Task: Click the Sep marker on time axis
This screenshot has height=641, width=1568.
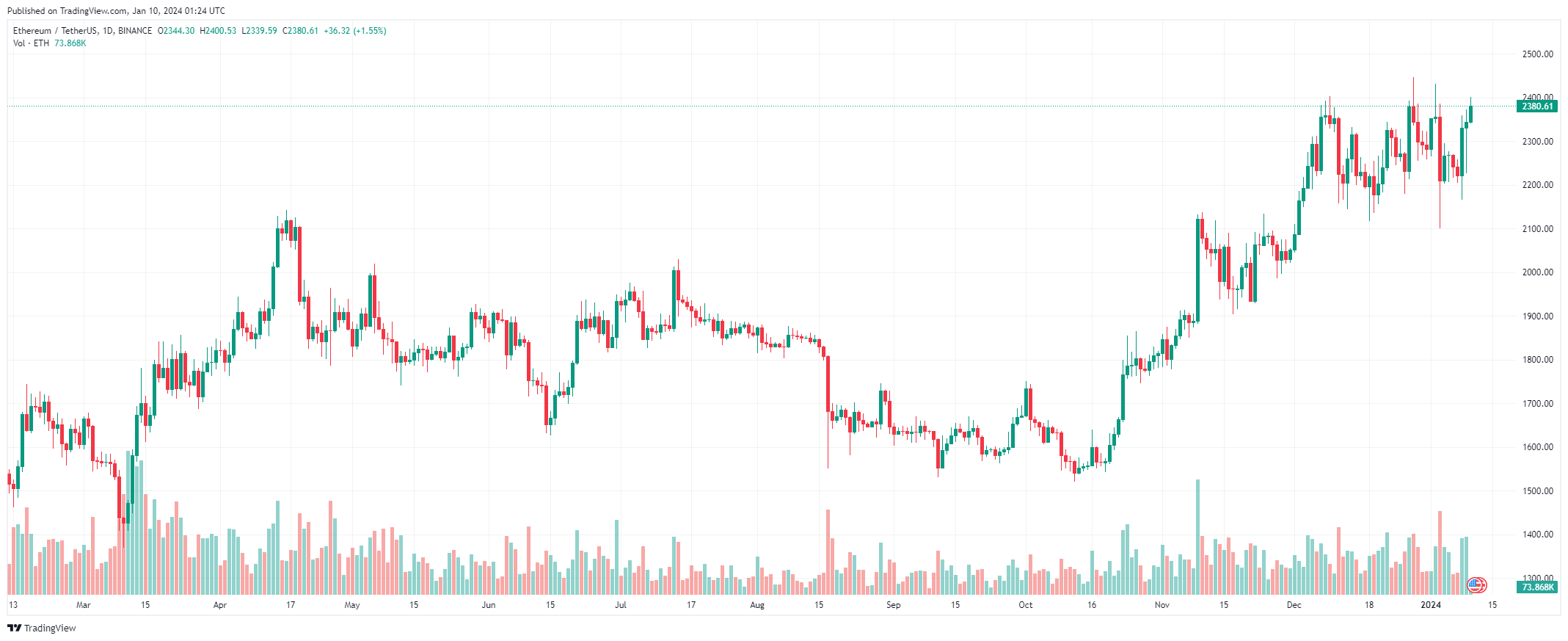Action: (893, 605)
